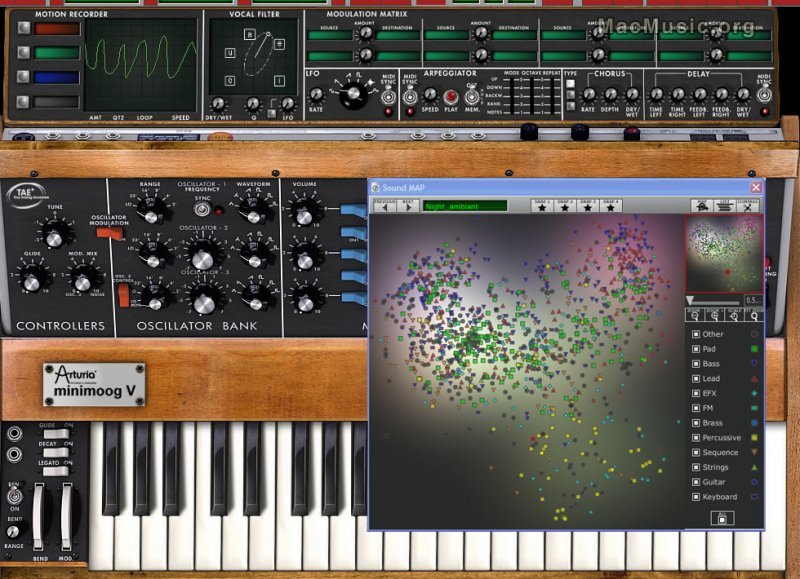Toggle the Decay On switch
The width and height of the screenshot is (800, 579).
[56, 452]
